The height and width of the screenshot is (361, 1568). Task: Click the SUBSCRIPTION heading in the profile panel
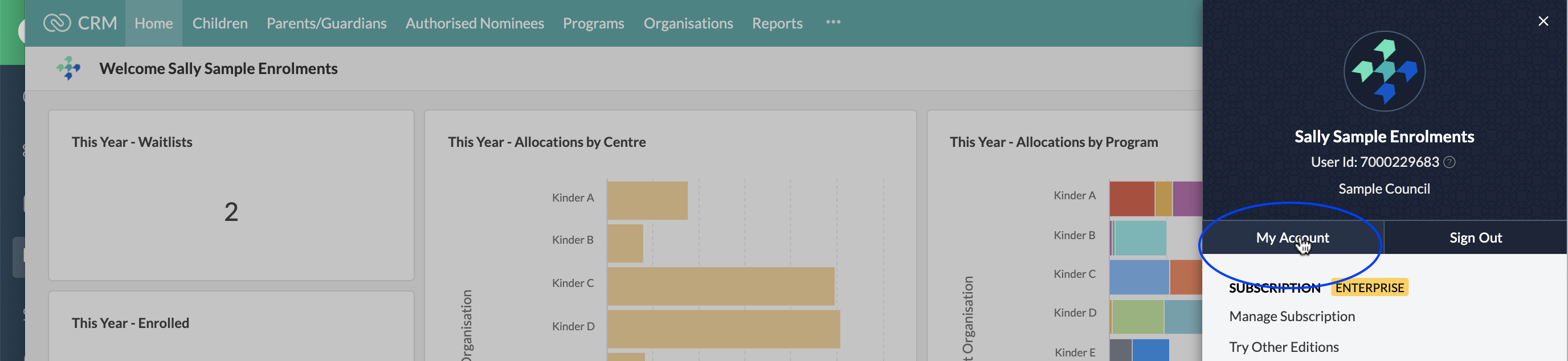pos(1275,288)
